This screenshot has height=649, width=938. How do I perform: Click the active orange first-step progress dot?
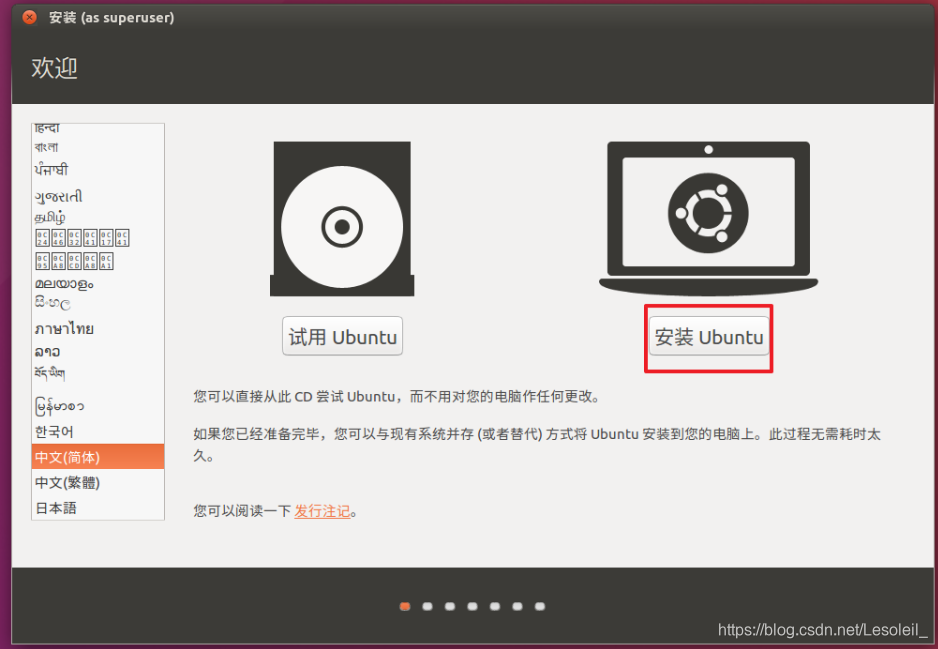405,606
